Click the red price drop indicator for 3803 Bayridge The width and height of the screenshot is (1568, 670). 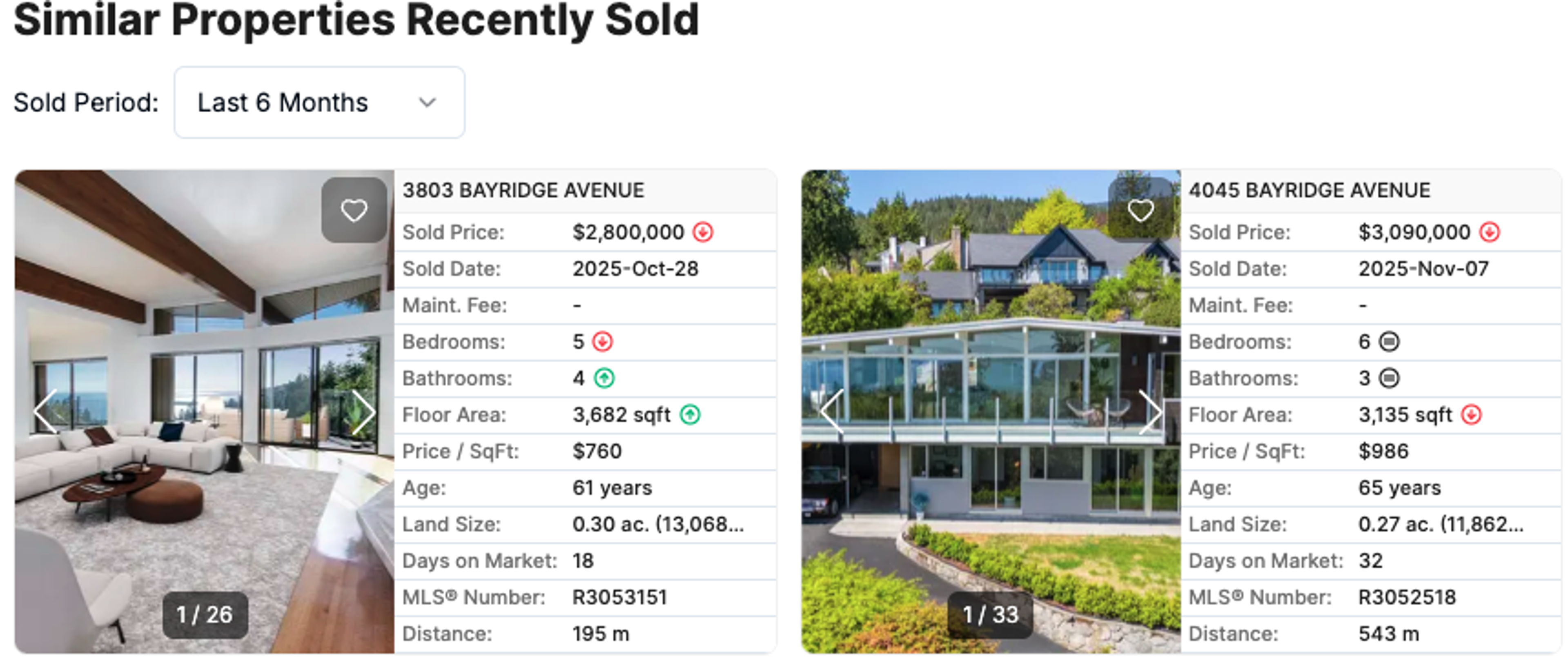[704, 232]
